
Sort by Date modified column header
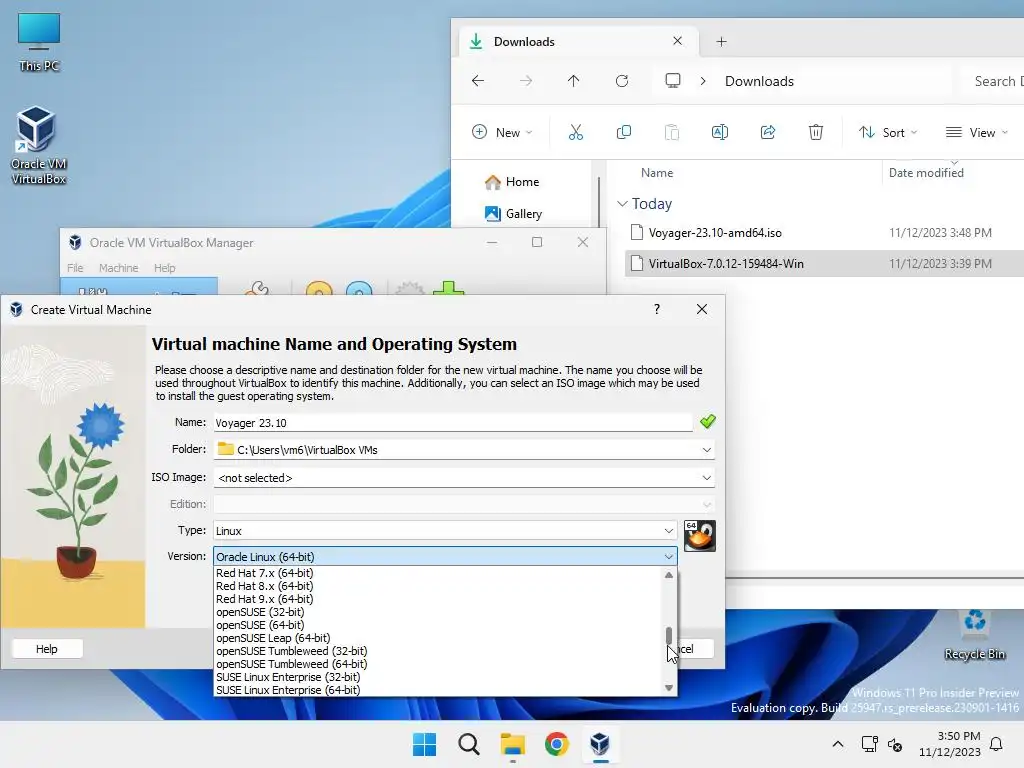click(x=926, y=172)
